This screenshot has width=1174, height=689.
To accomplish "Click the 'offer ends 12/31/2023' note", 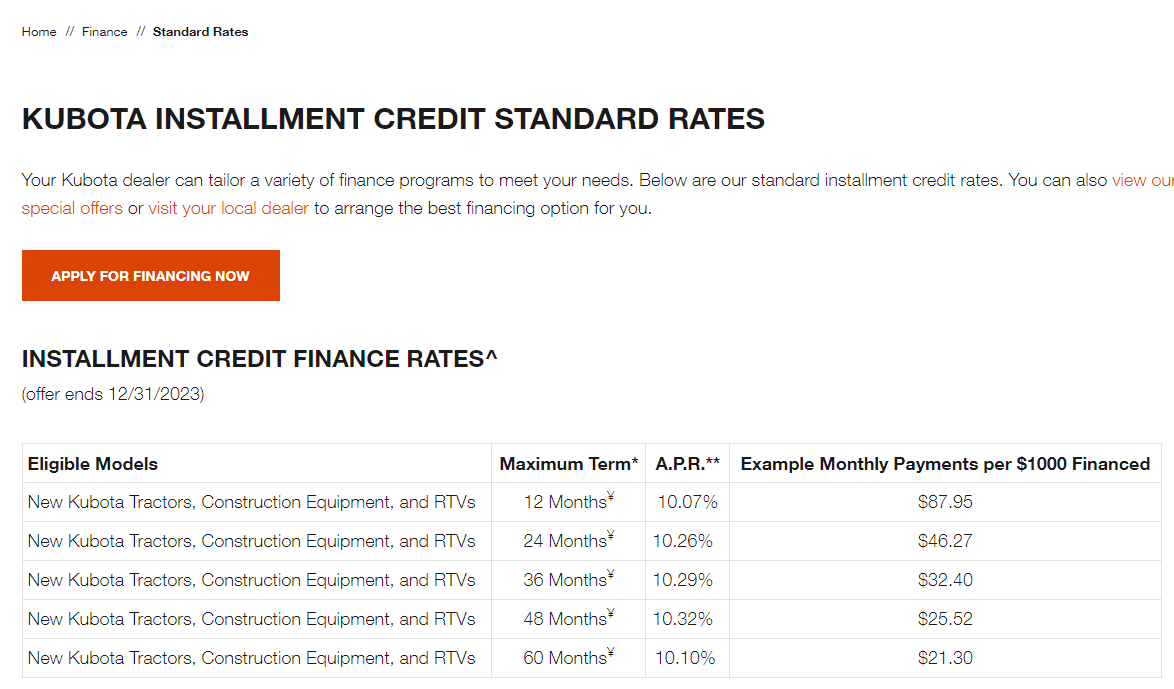I will [x=113, y=394].
